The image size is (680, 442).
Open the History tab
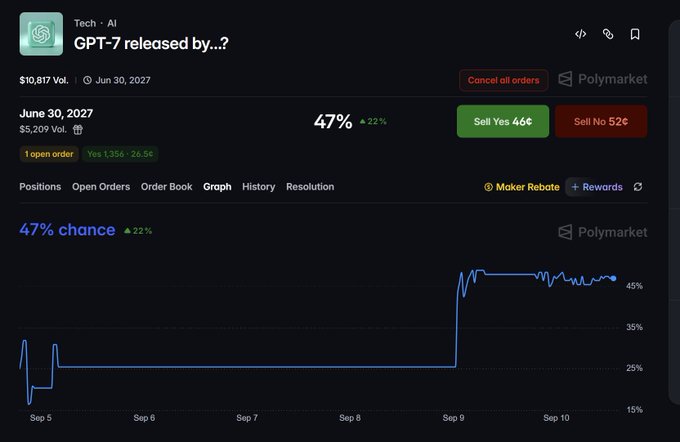coord(258,187)
